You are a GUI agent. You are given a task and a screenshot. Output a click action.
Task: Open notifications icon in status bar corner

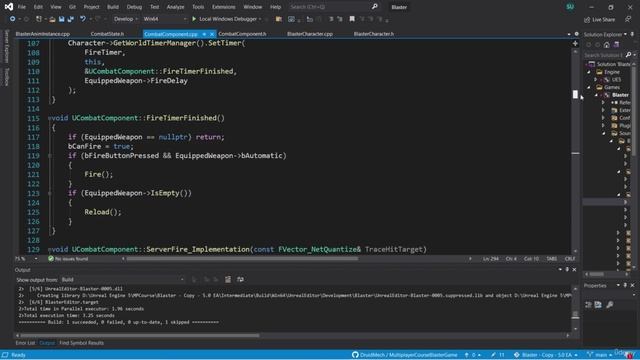click(x=630, y=355)
